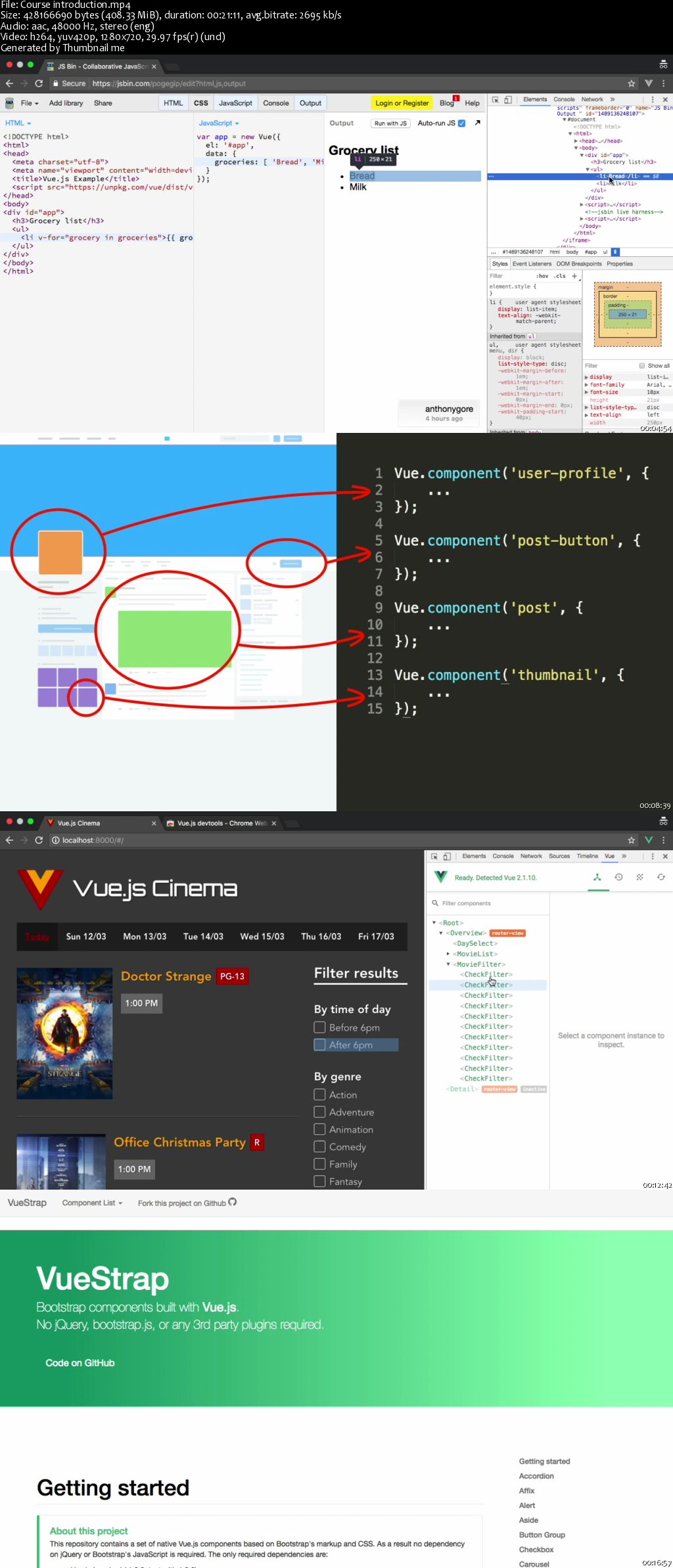Check the Comedy genre filter

[x=320, y=1146]
